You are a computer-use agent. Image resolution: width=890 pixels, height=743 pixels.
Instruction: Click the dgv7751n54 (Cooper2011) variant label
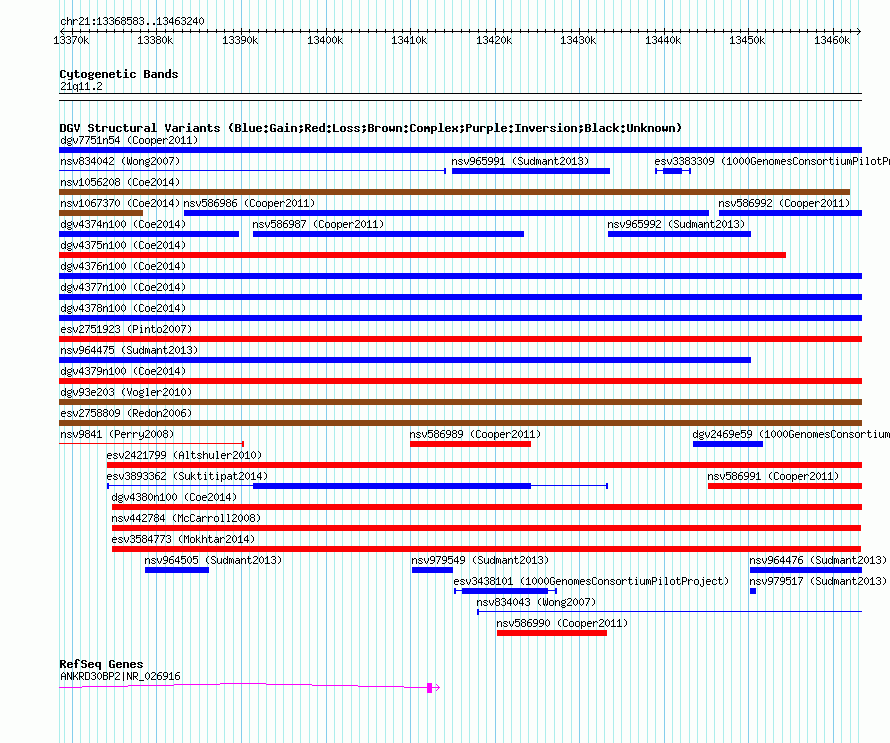[129, 140]
